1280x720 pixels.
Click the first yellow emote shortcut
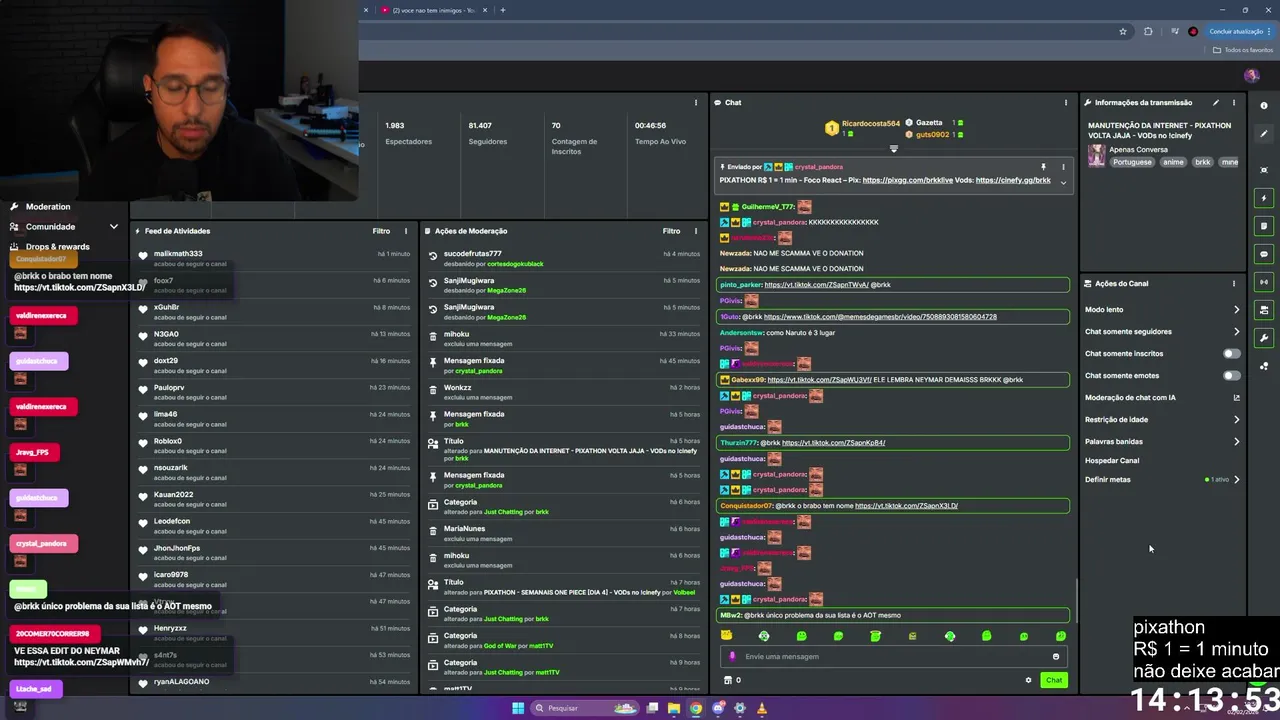(x=727, y=636)
